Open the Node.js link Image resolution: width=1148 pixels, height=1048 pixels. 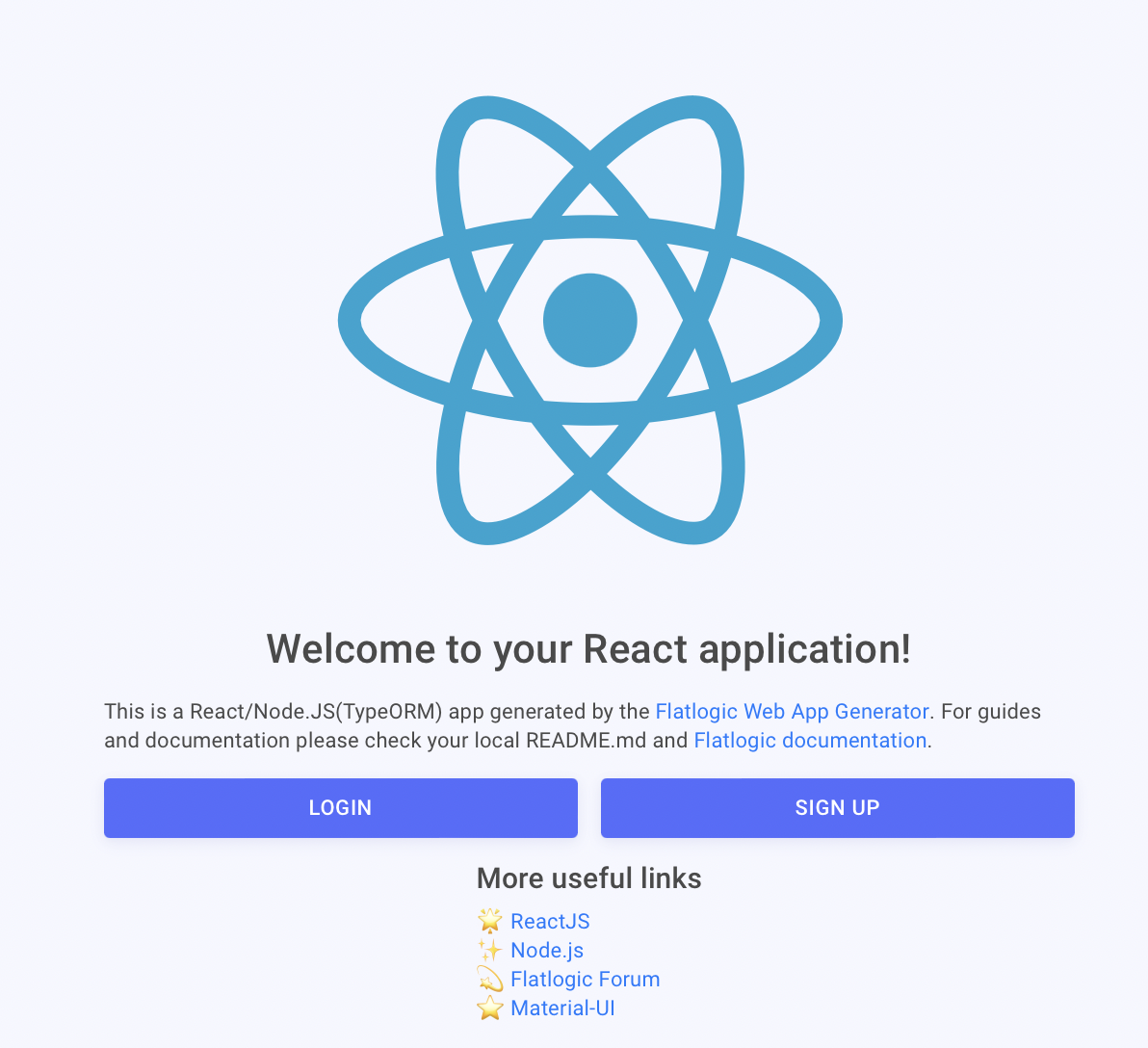click(547, 951)
